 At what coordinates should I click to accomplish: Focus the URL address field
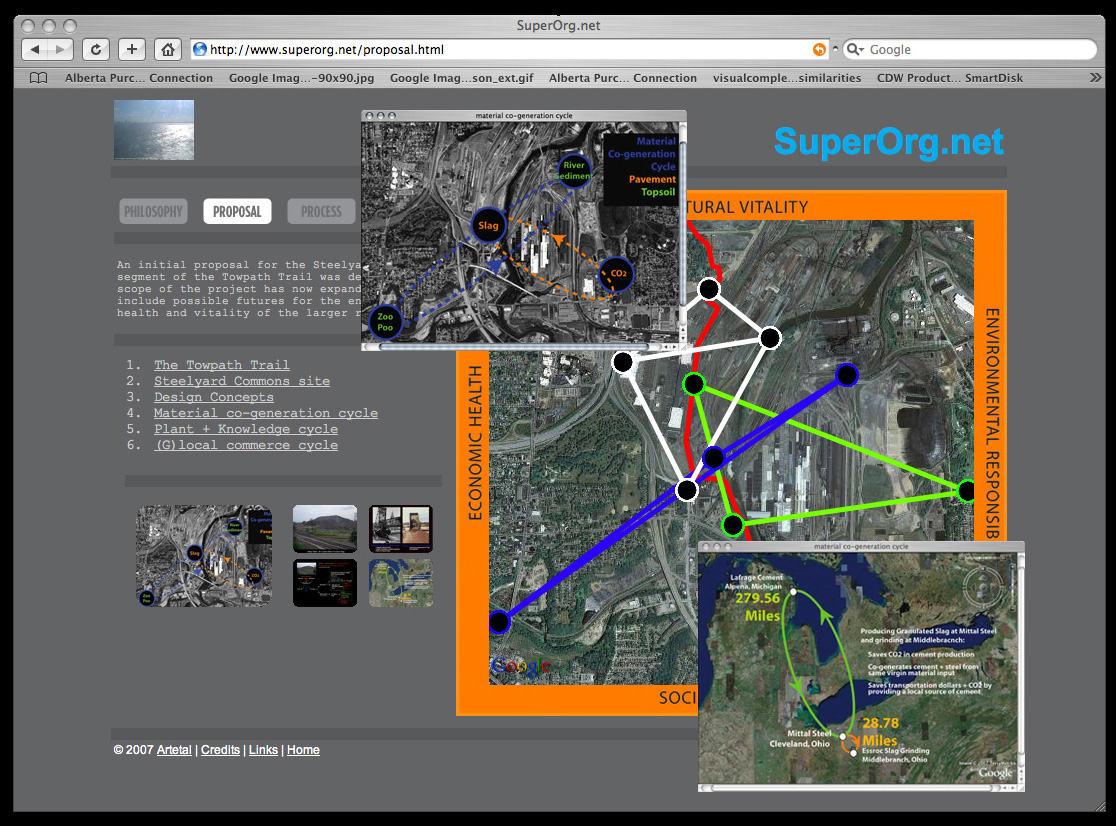tap(510, 49)
